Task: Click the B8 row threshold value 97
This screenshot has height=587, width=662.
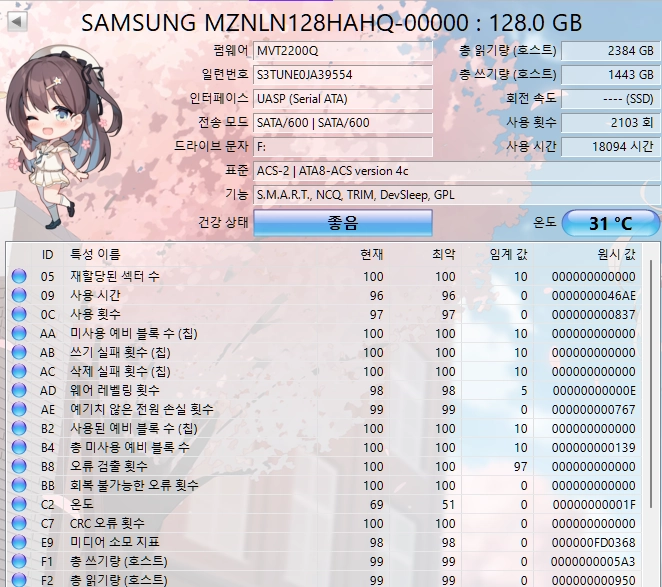Action: [520, 467]
